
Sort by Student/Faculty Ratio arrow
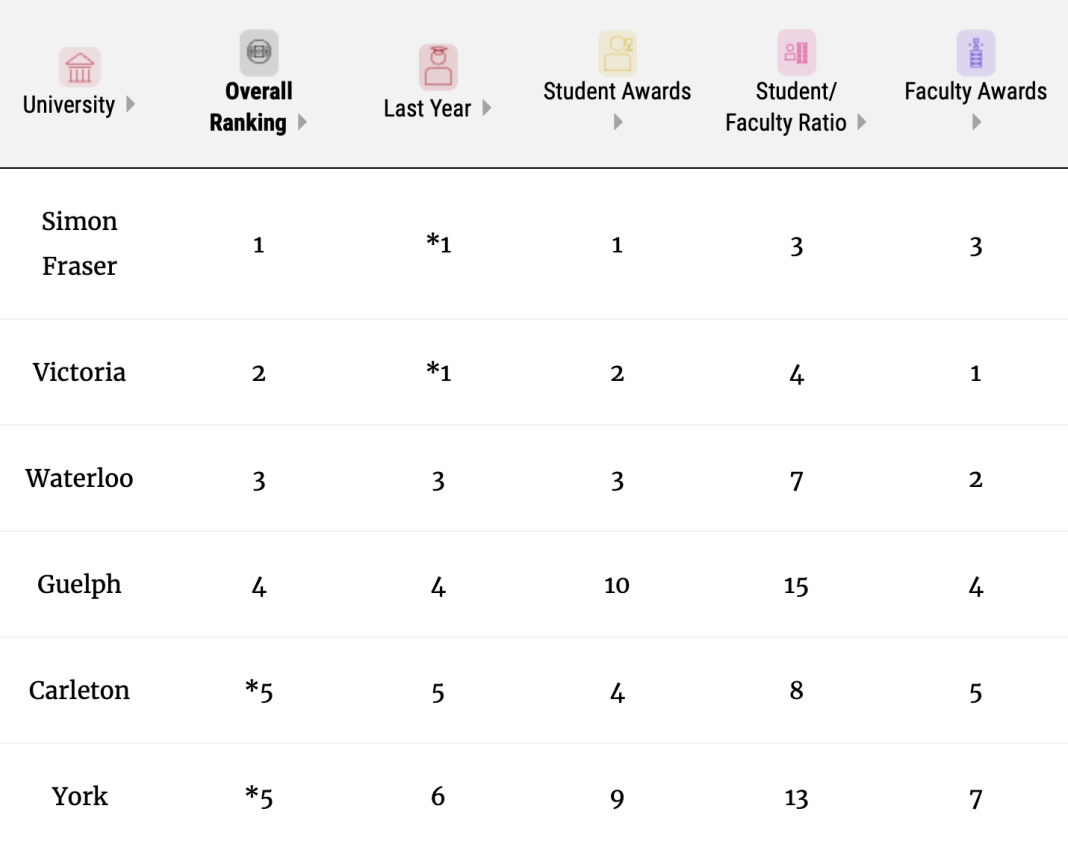click(x=862, y=124)
